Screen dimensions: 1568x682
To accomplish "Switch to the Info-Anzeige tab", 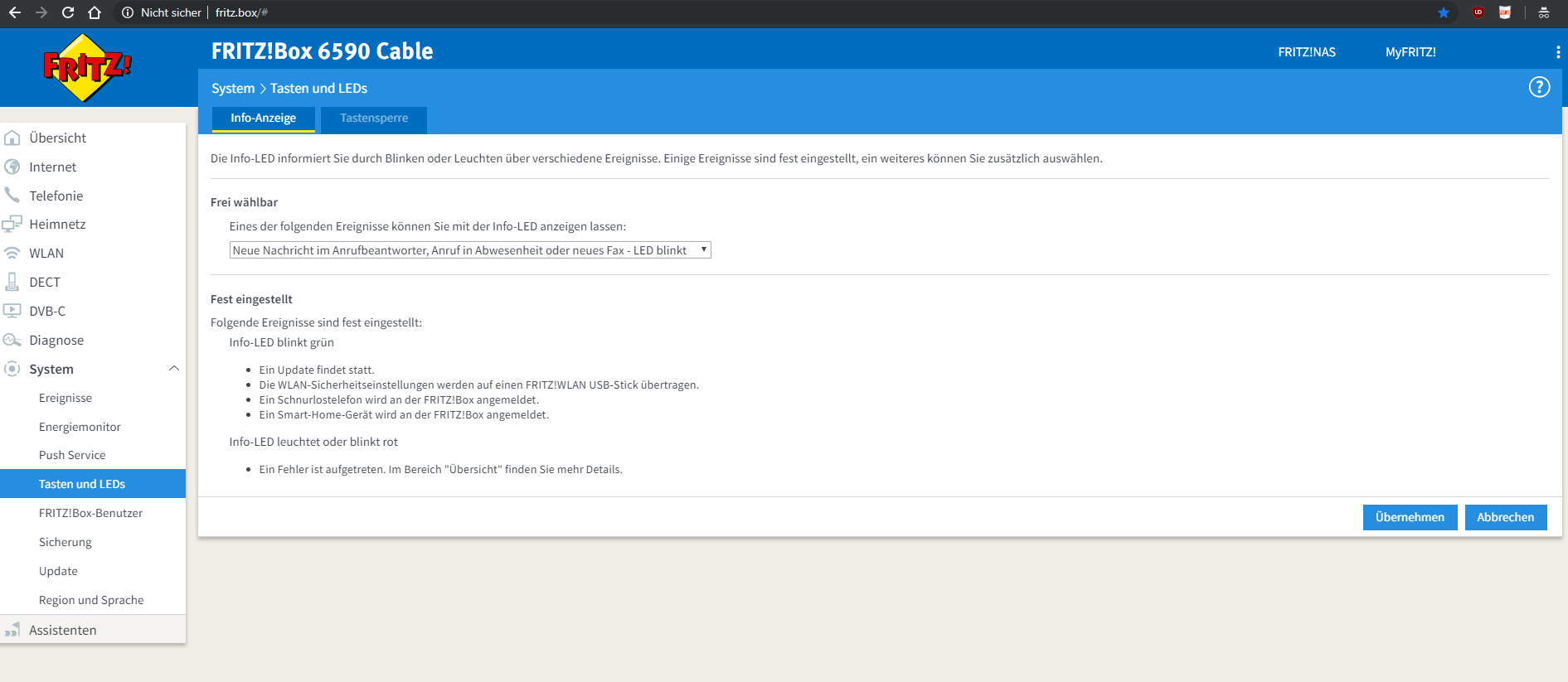I will (x=264, y=119).
